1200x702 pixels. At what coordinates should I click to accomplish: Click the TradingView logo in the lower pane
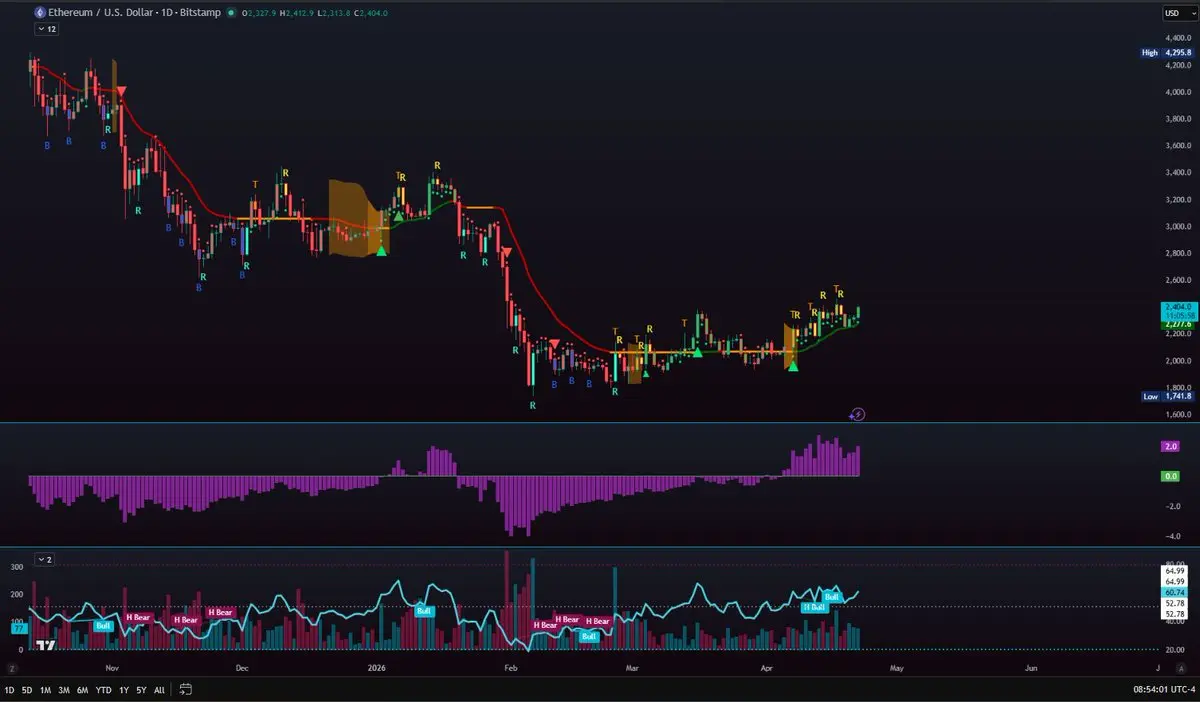pos(46,647)
